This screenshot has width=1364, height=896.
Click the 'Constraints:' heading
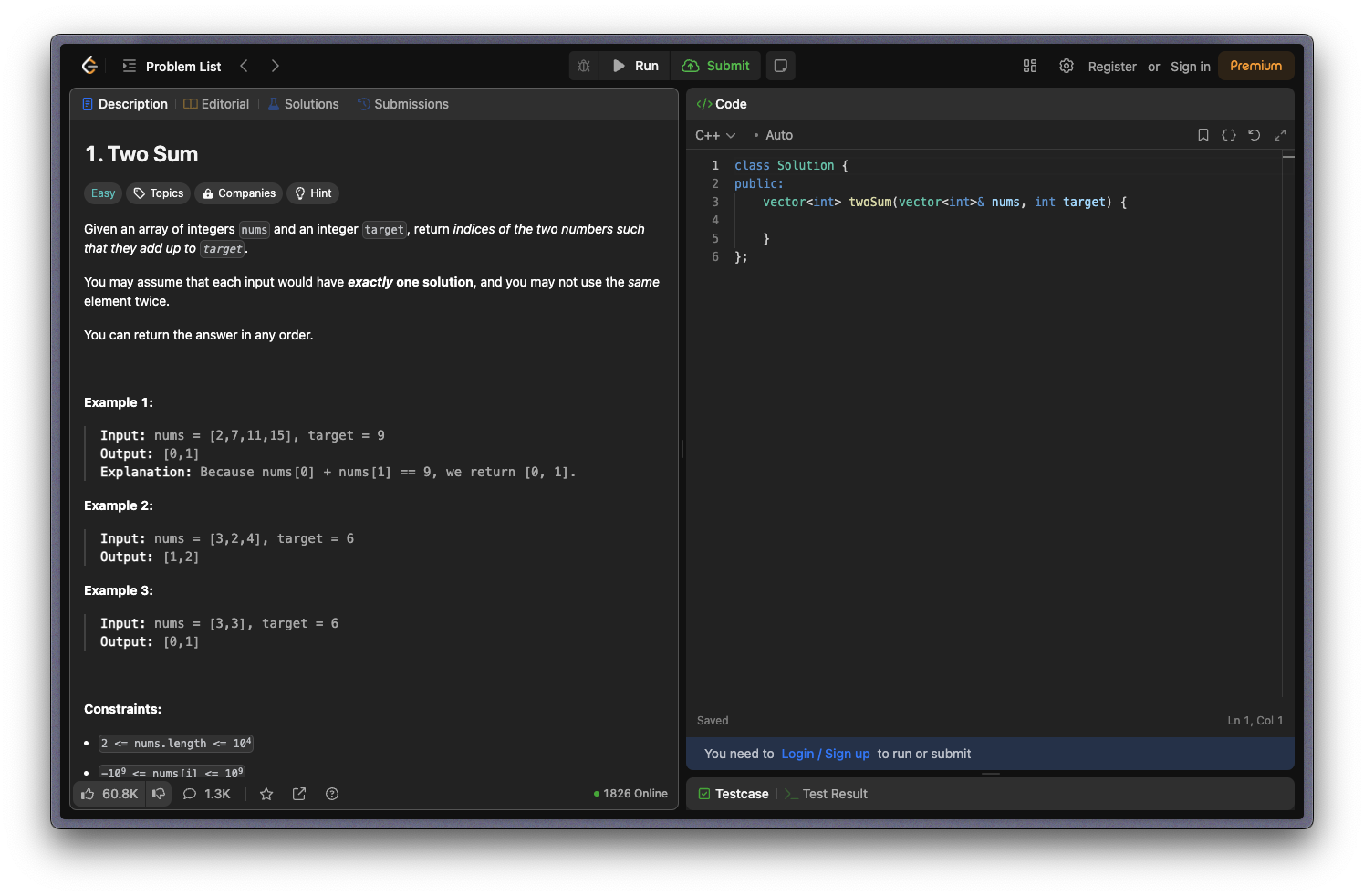[122, 709]
